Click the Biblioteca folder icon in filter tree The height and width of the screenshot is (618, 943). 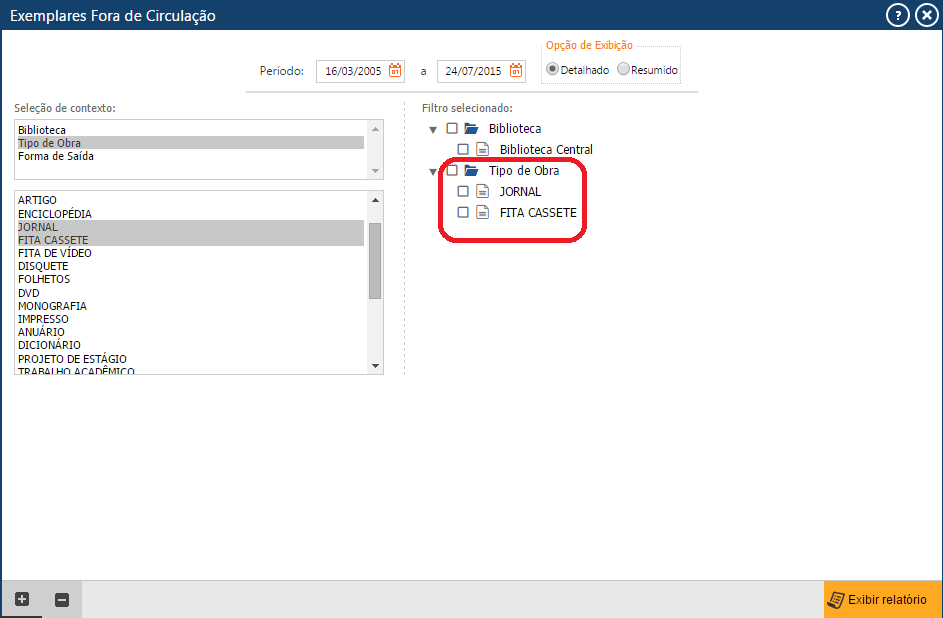pos(471,129)
